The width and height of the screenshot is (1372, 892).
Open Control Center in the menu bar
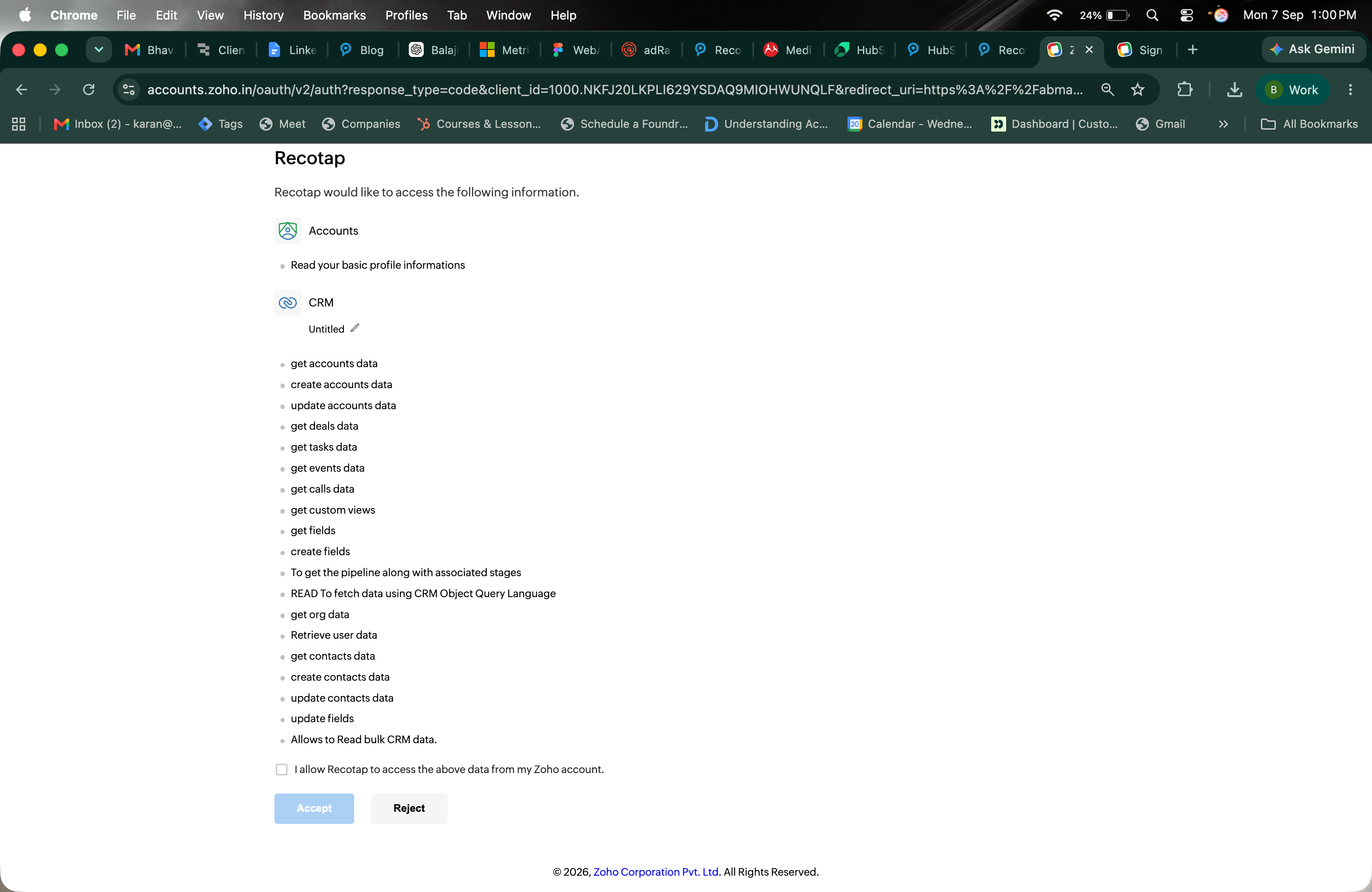1186,15
